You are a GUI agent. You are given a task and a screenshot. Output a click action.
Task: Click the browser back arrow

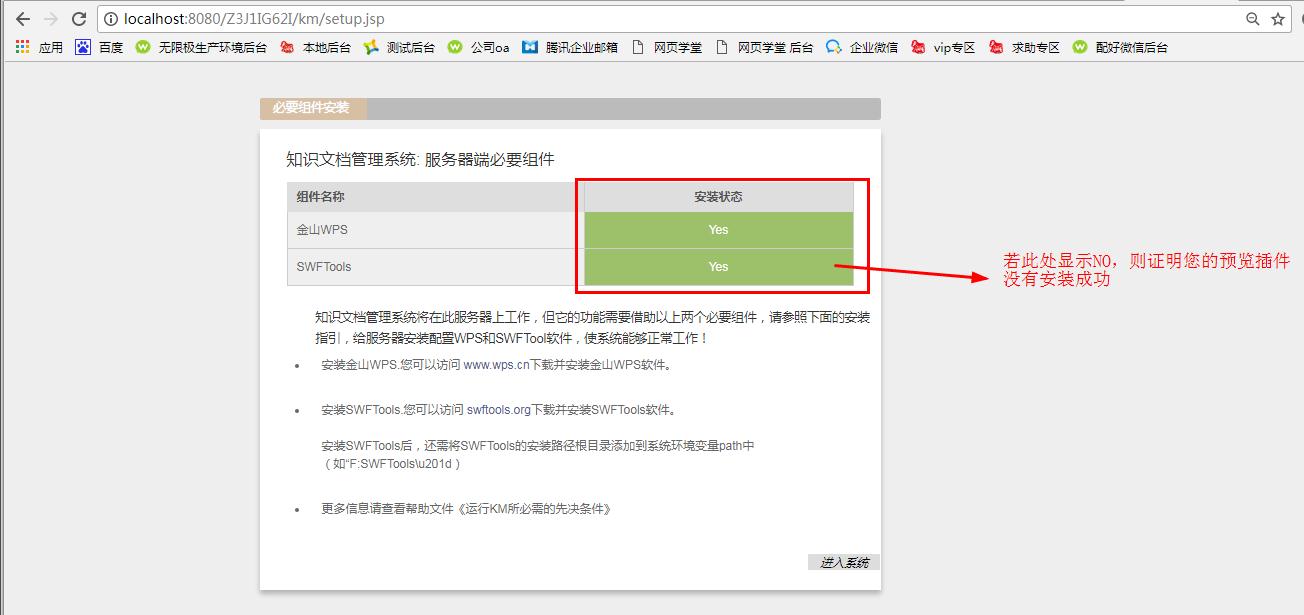(22, 19)
